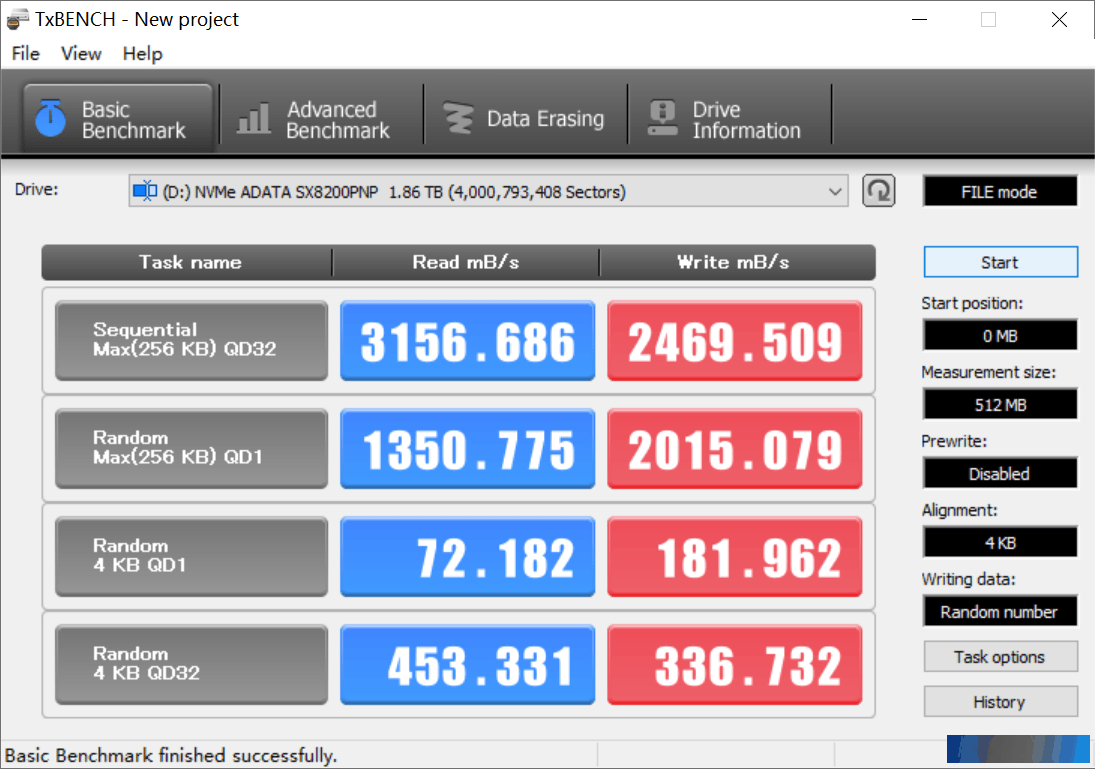Click the FILE mode button
The height and width of the screenshot is (769, 1095).
coord(1000,192)
